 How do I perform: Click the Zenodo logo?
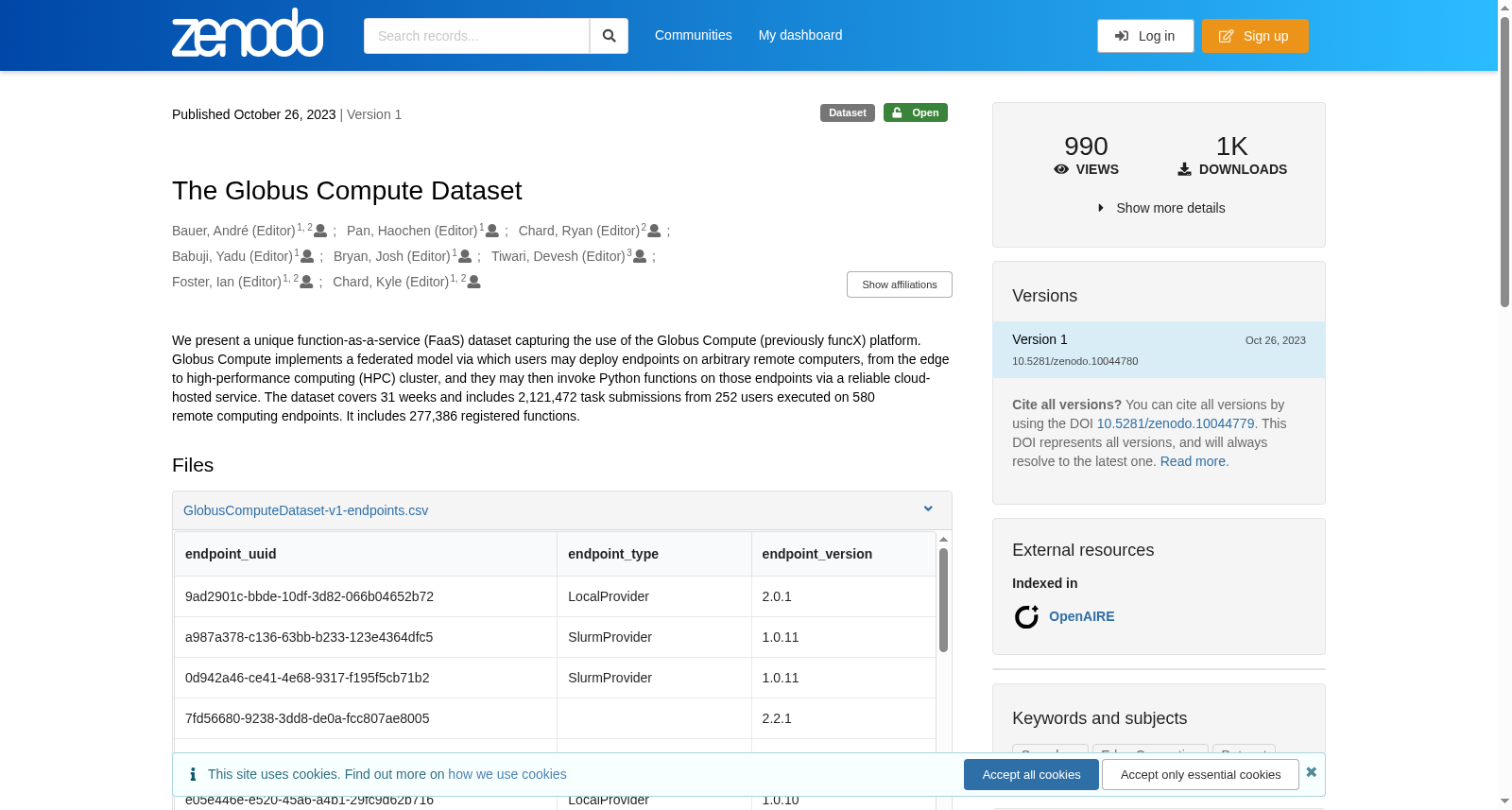click(248, 33)
